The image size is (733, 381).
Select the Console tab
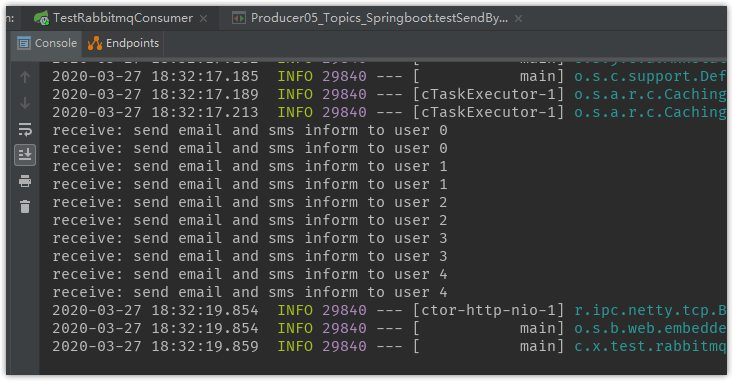(x=47, y=43)
